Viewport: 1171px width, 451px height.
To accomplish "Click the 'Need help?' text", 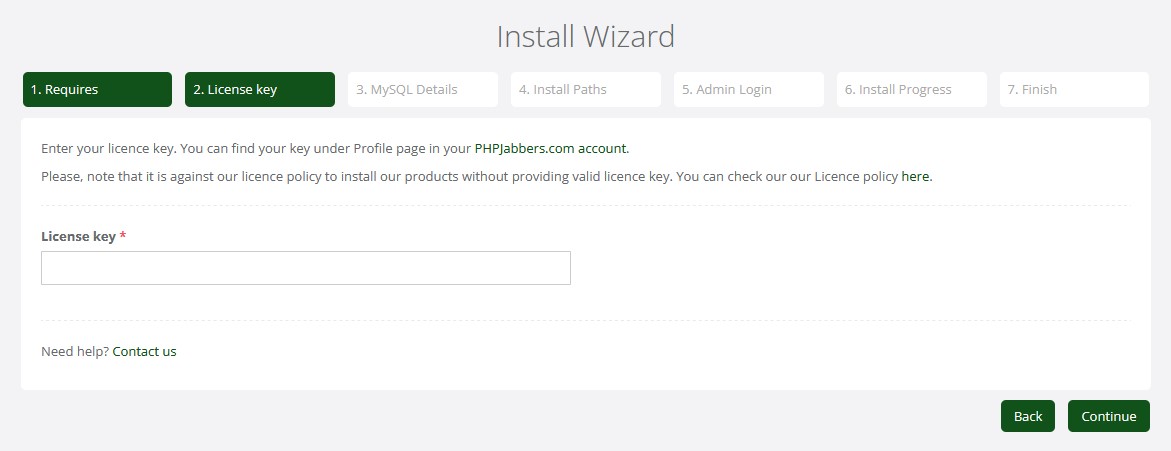I will [75, 351].
